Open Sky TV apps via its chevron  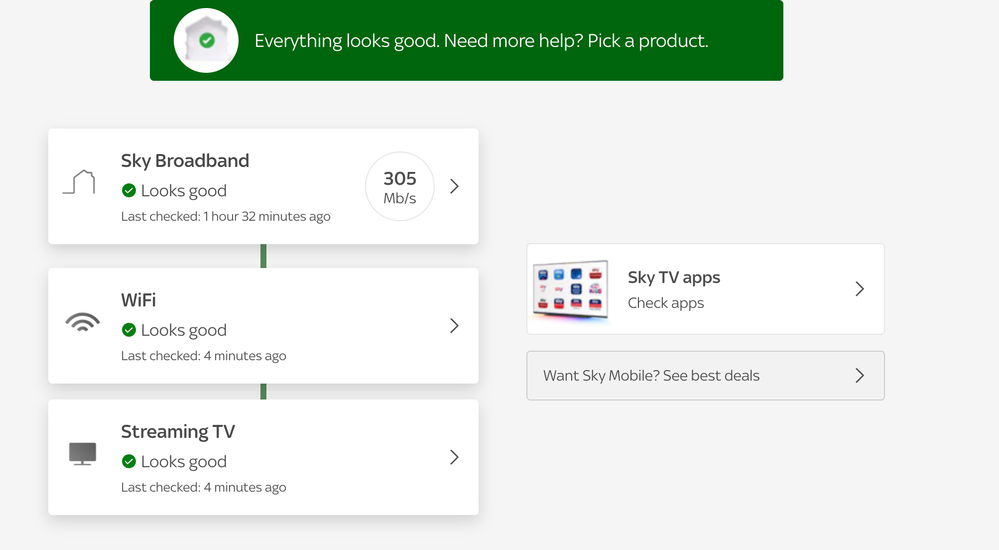tap(859, 289)
